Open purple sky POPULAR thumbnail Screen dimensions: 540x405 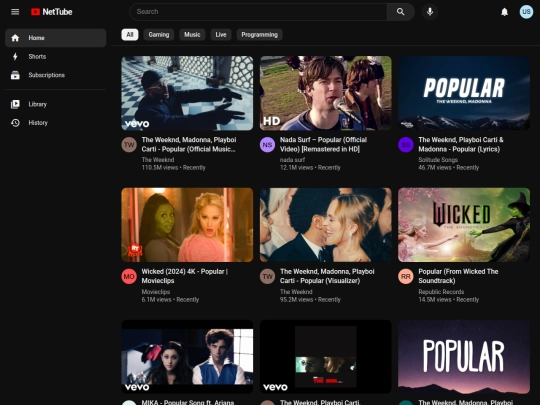coord(464,357)
